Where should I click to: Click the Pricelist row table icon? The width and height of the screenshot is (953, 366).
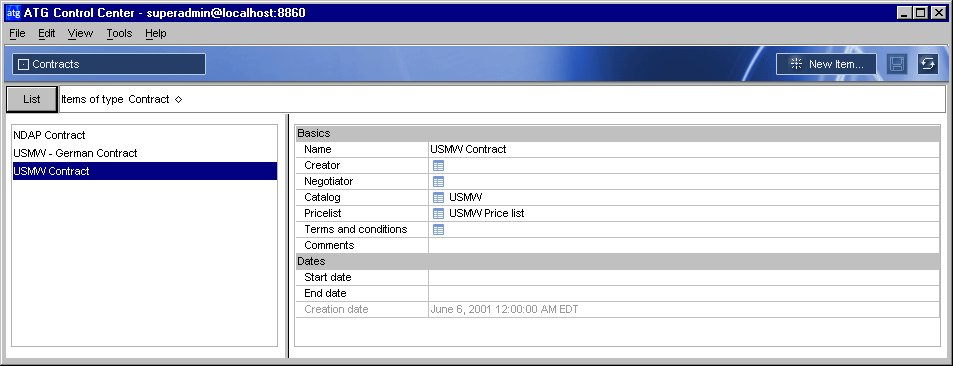tap(438, 213)
